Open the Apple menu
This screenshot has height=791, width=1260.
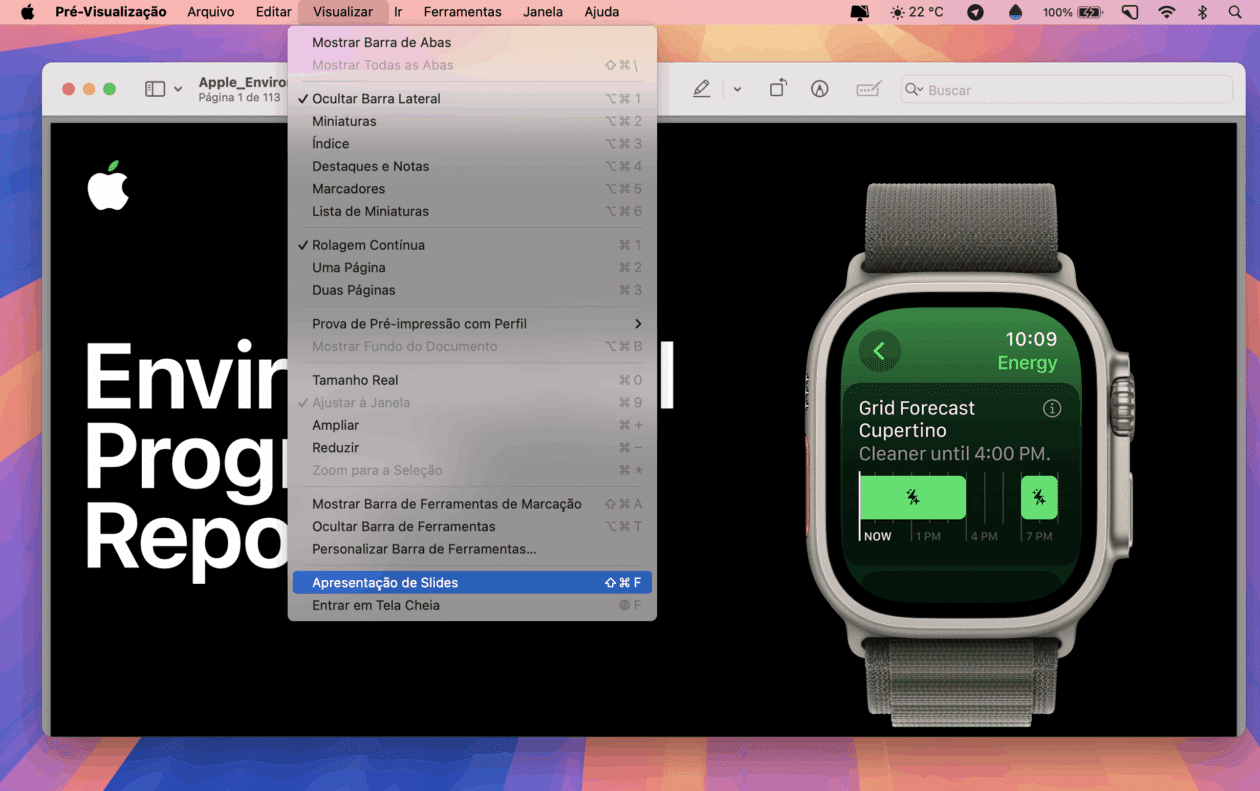pyautogui.click(x=27, y=12)
